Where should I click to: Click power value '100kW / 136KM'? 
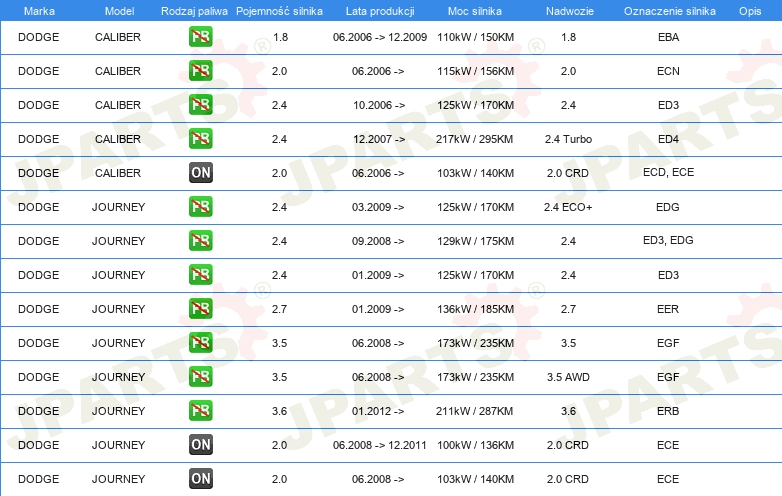pyautogui.click(x=475, y=445)
